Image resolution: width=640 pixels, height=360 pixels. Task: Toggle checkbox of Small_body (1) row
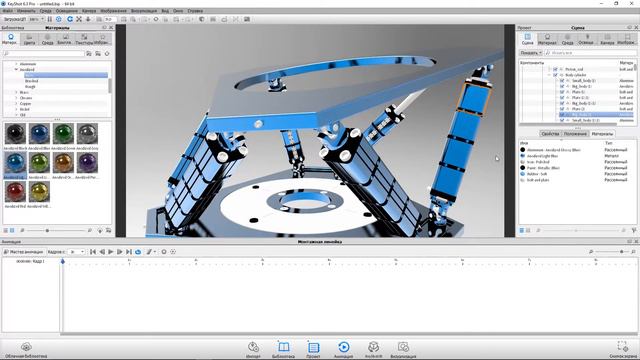point(562,81)
